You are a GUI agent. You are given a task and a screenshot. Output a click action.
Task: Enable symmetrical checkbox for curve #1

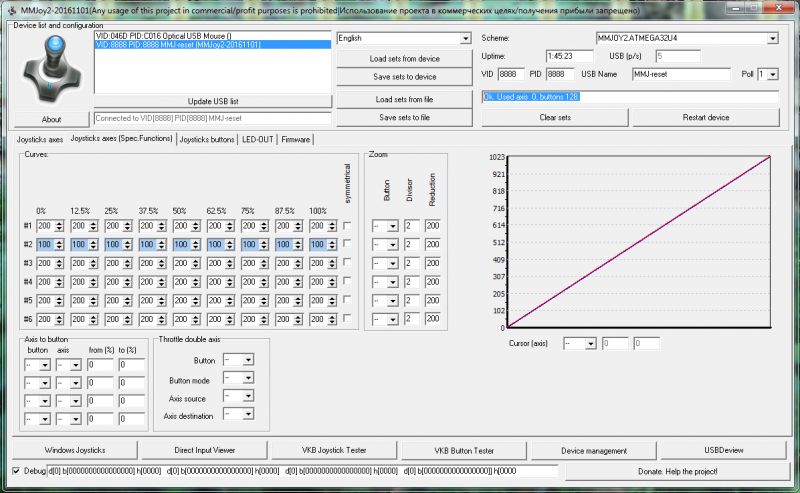347,225
